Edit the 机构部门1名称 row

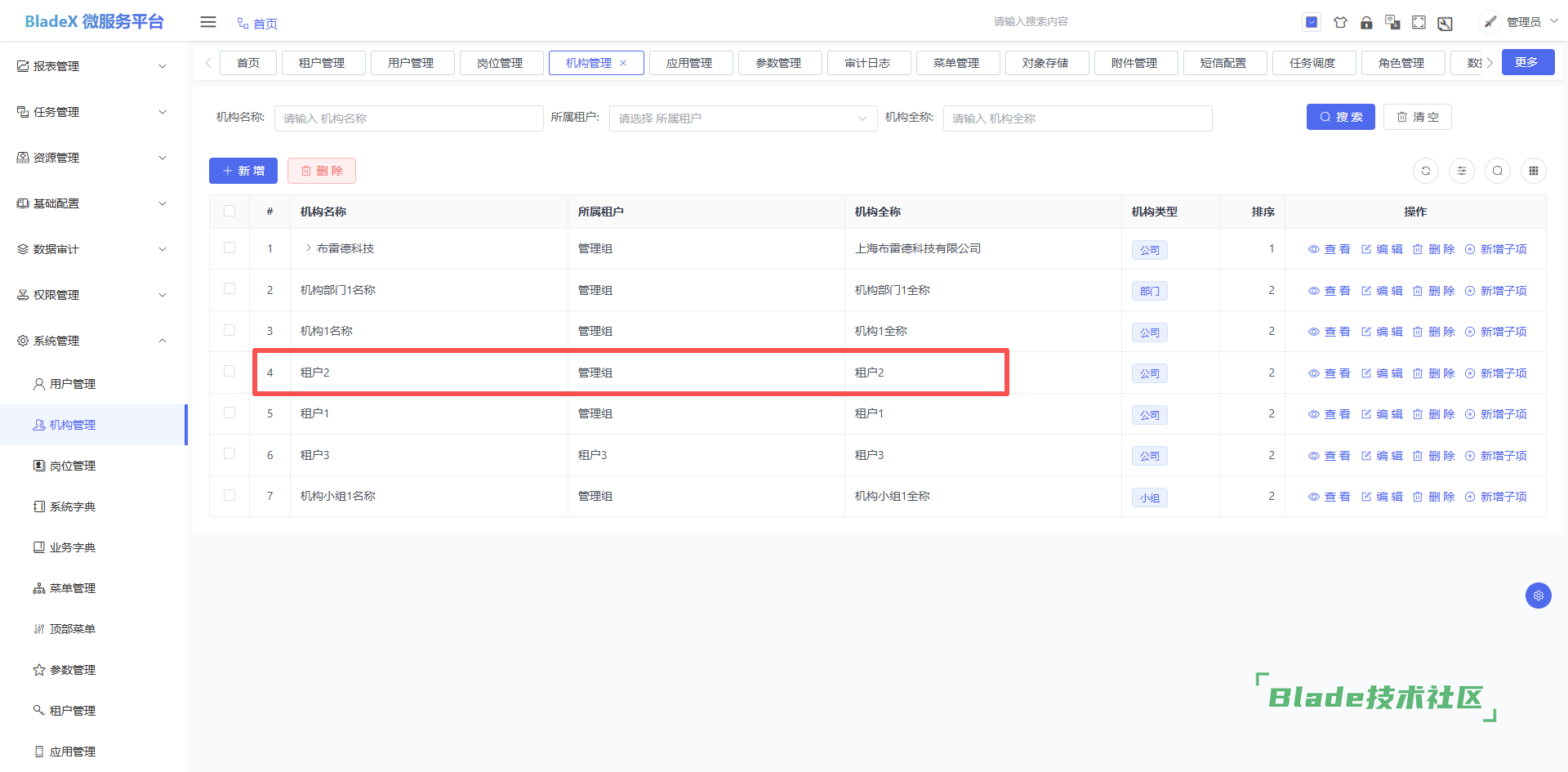click(1382, 291)
